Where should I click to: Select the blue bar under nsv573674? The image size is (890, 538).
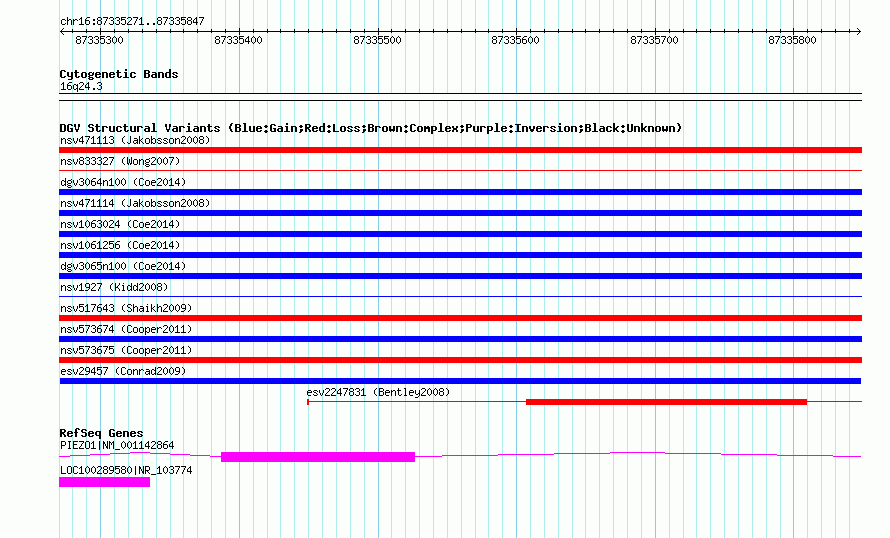[x=460, y=339]
